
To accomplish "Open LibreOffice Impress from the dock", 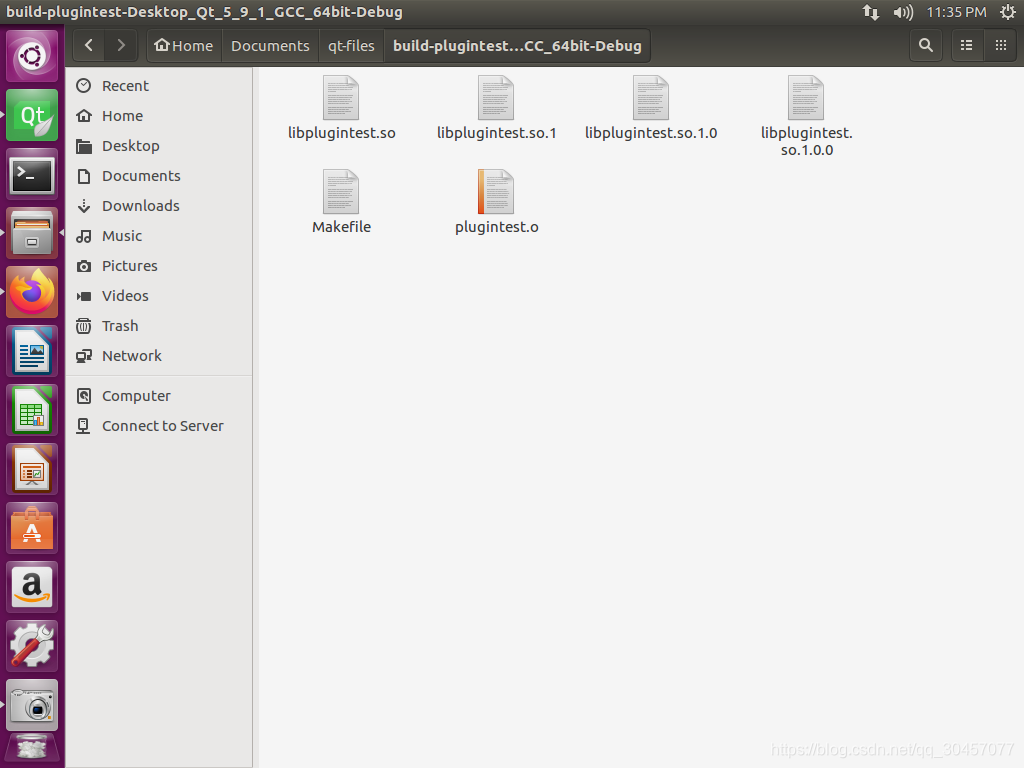I will point(32,469).
